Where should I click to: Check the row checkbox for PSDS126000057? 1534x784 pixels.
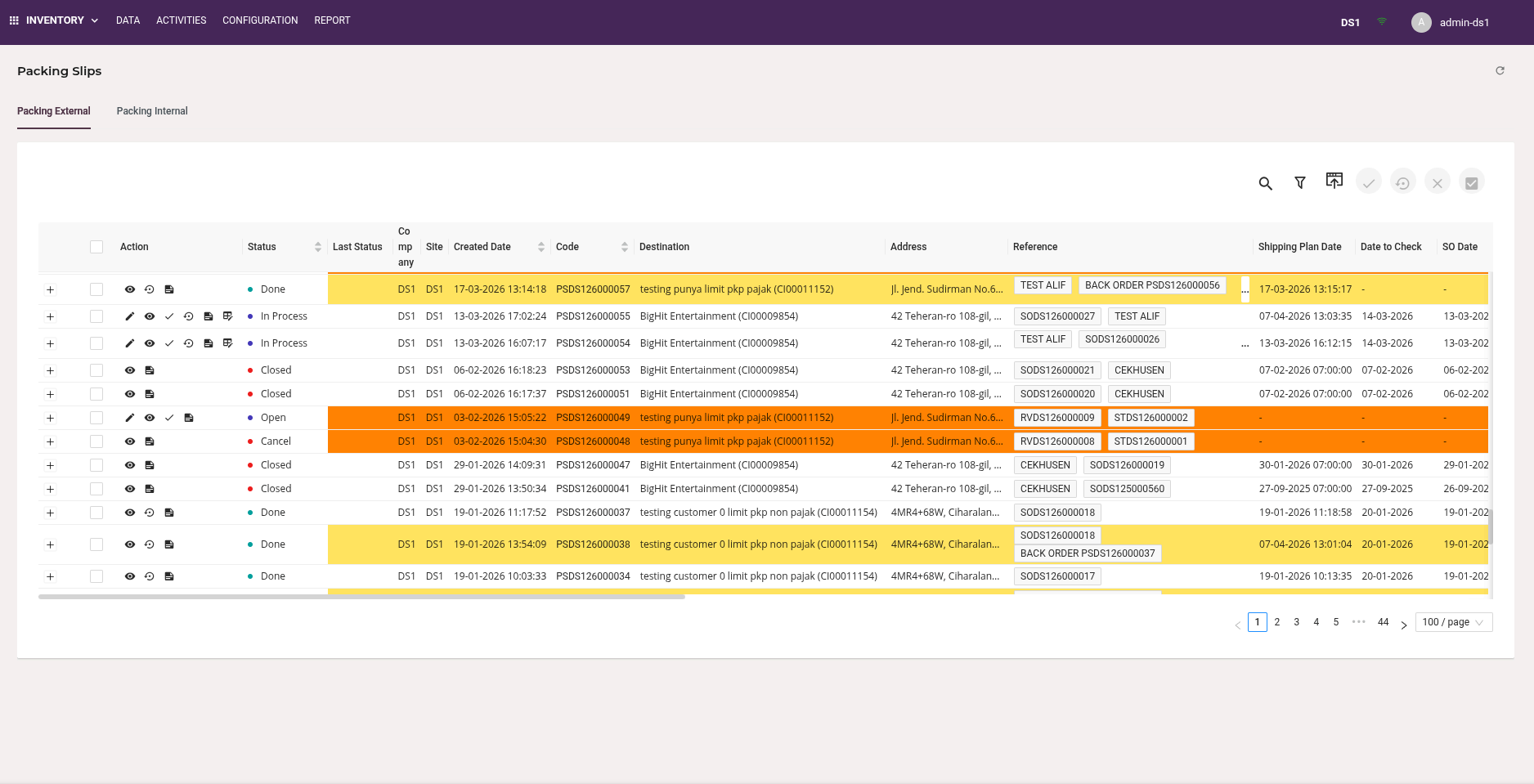tap(96, 289)
